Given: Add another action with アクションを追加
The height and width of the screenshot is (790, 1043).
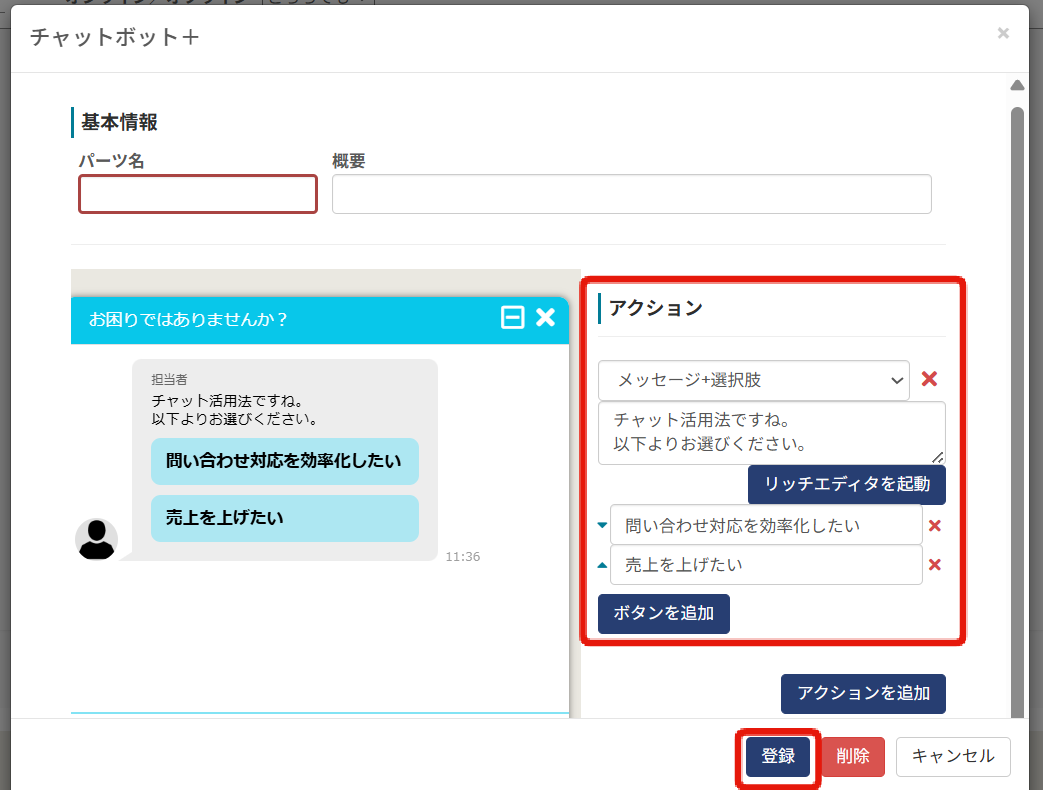Looking at the screenshot, I should [x=862, y=693].
